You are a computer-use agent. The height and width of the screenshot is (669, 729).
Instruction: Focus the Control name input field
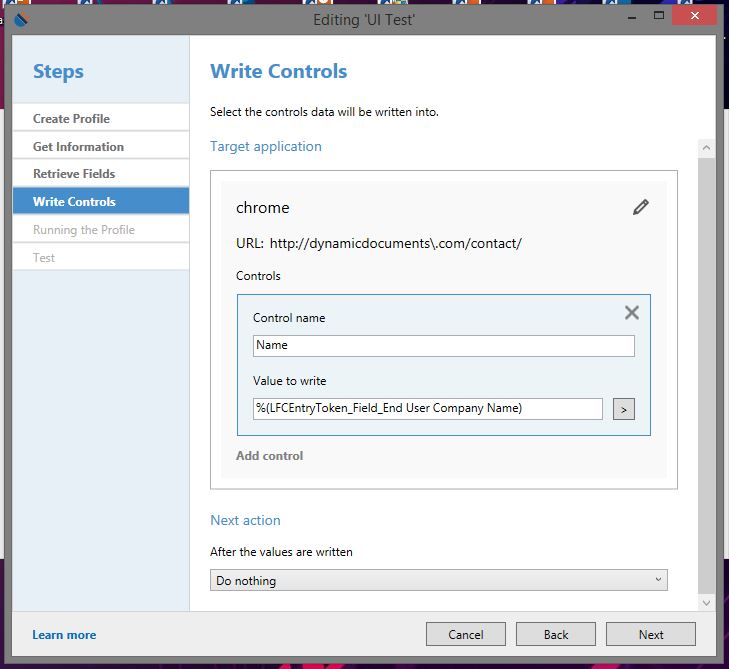[444, 346]
